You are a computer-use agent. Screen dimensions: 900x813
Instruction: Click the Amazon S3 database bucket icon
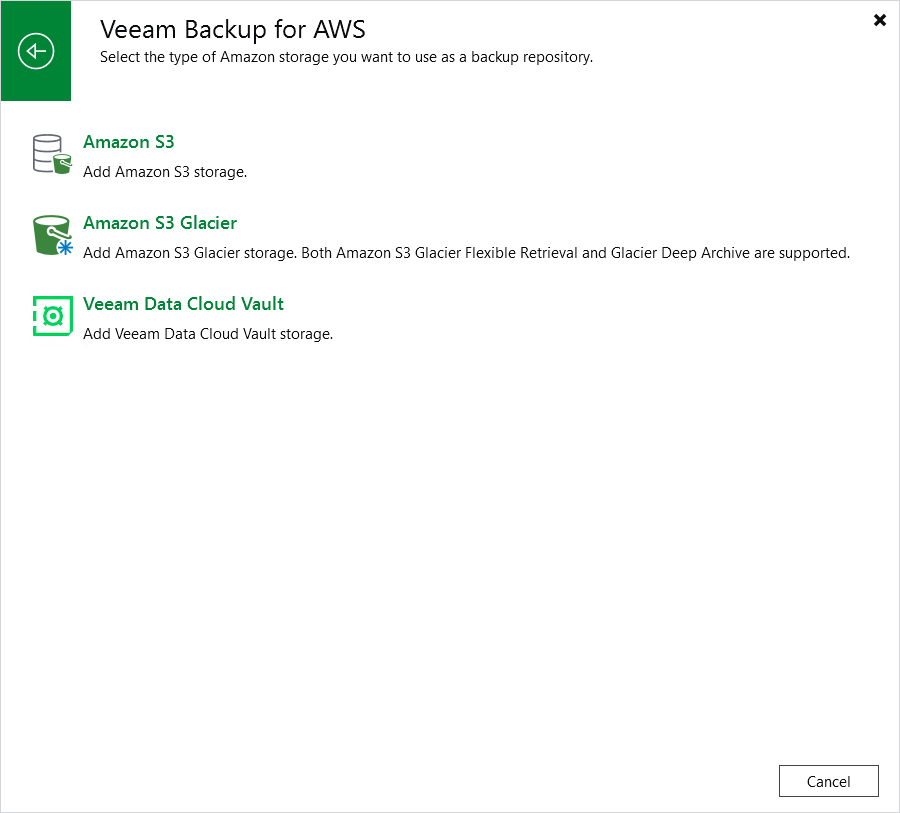pyautogui.click(x=52, y=154)
